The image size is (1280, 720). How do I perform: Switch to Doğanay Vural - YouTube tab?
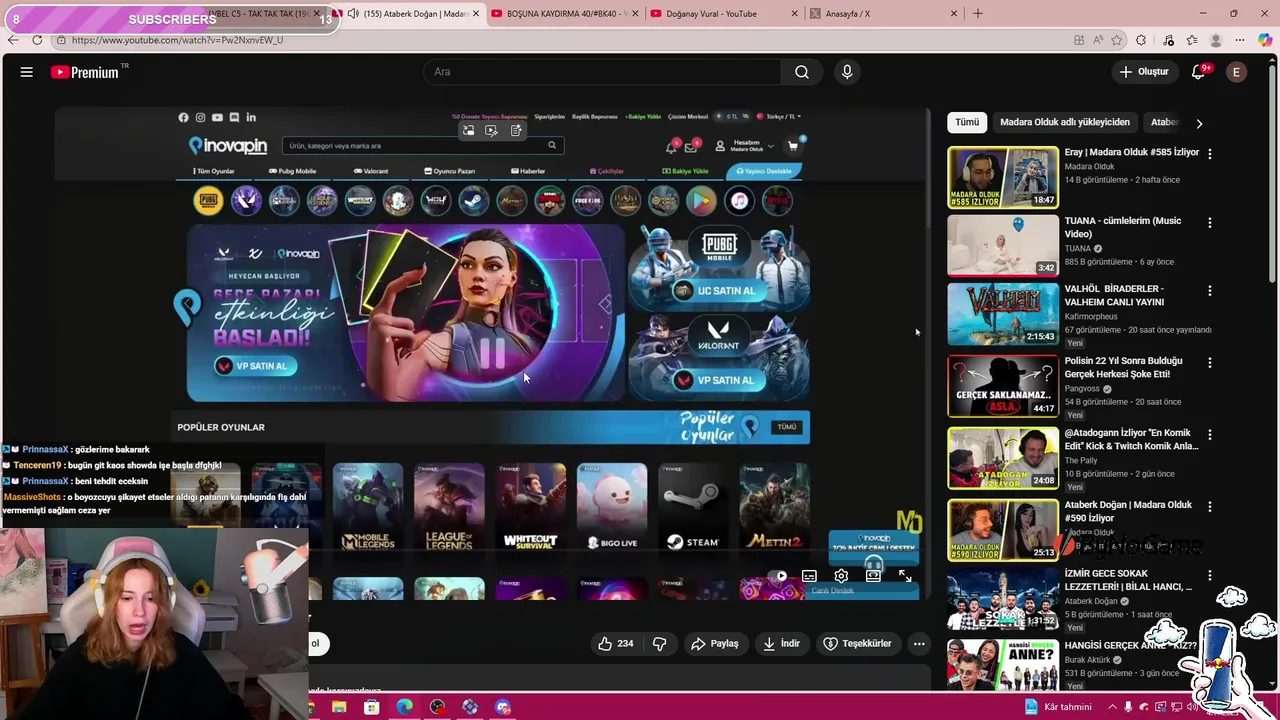pos(722,14)
